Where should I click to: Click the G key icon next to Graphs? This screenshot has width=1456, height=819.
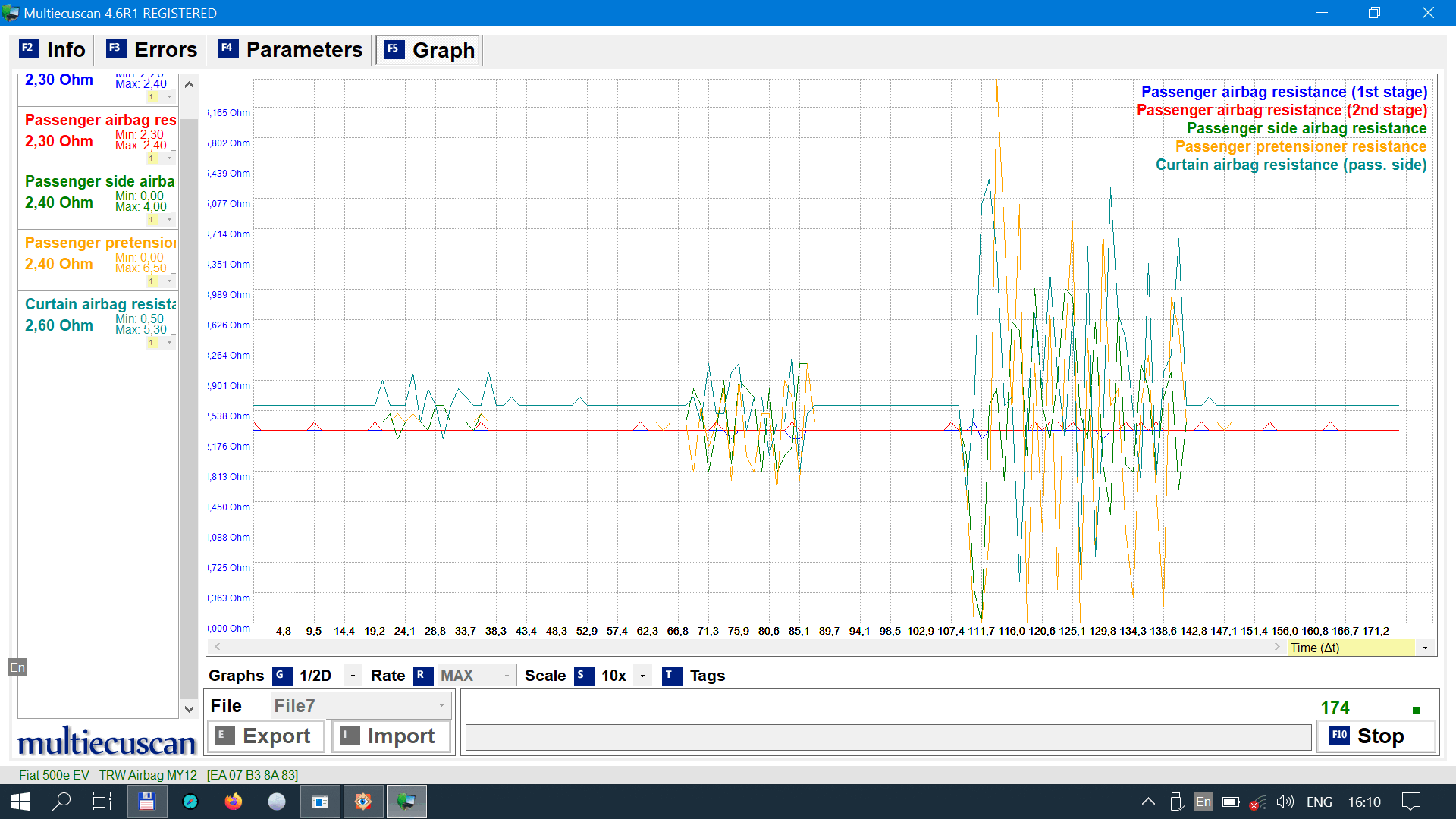pyautogui.click(x=281, y=676)
